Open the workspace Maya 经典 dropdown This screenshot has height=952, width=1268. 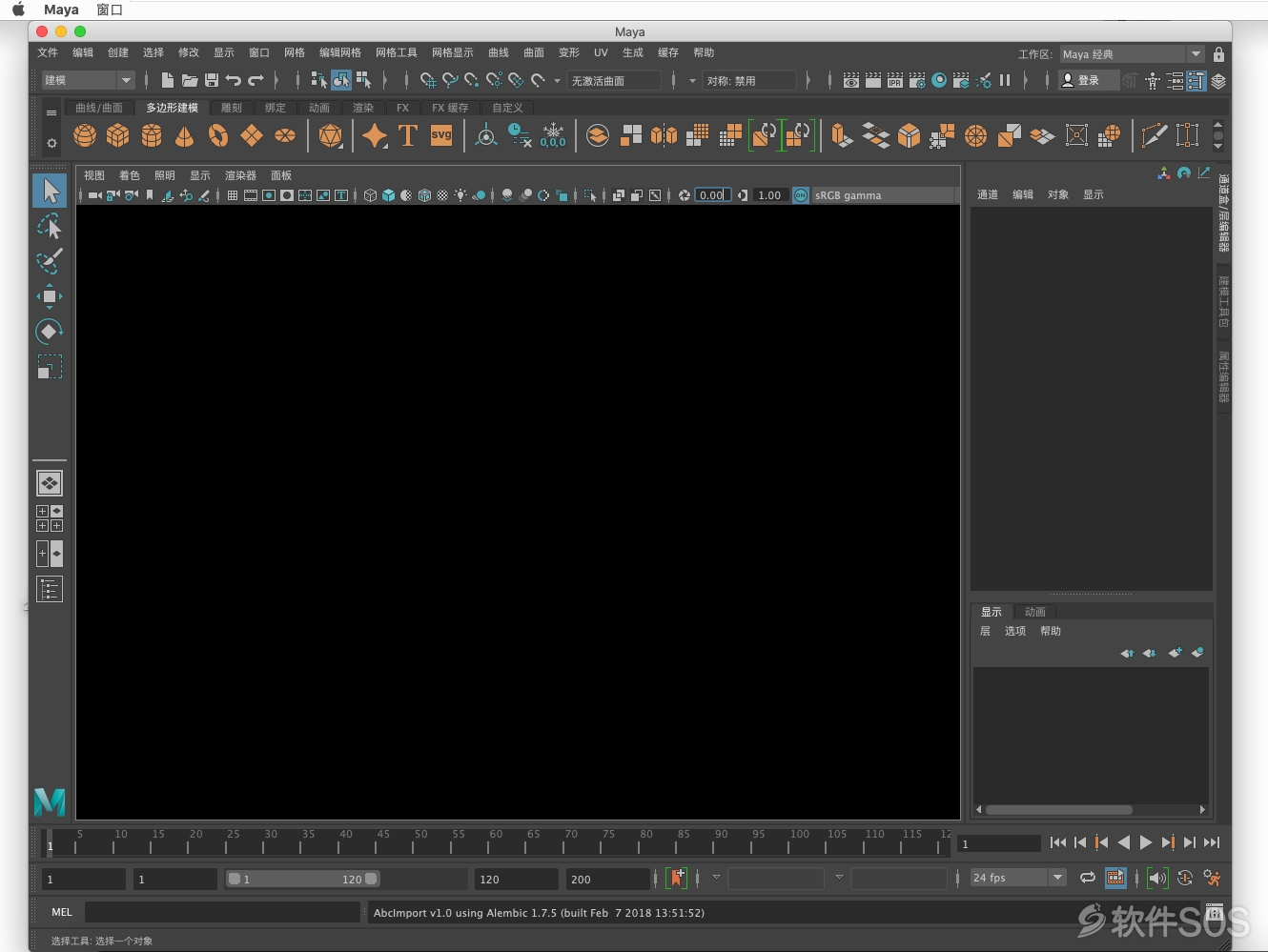(x=1133, y=54)
